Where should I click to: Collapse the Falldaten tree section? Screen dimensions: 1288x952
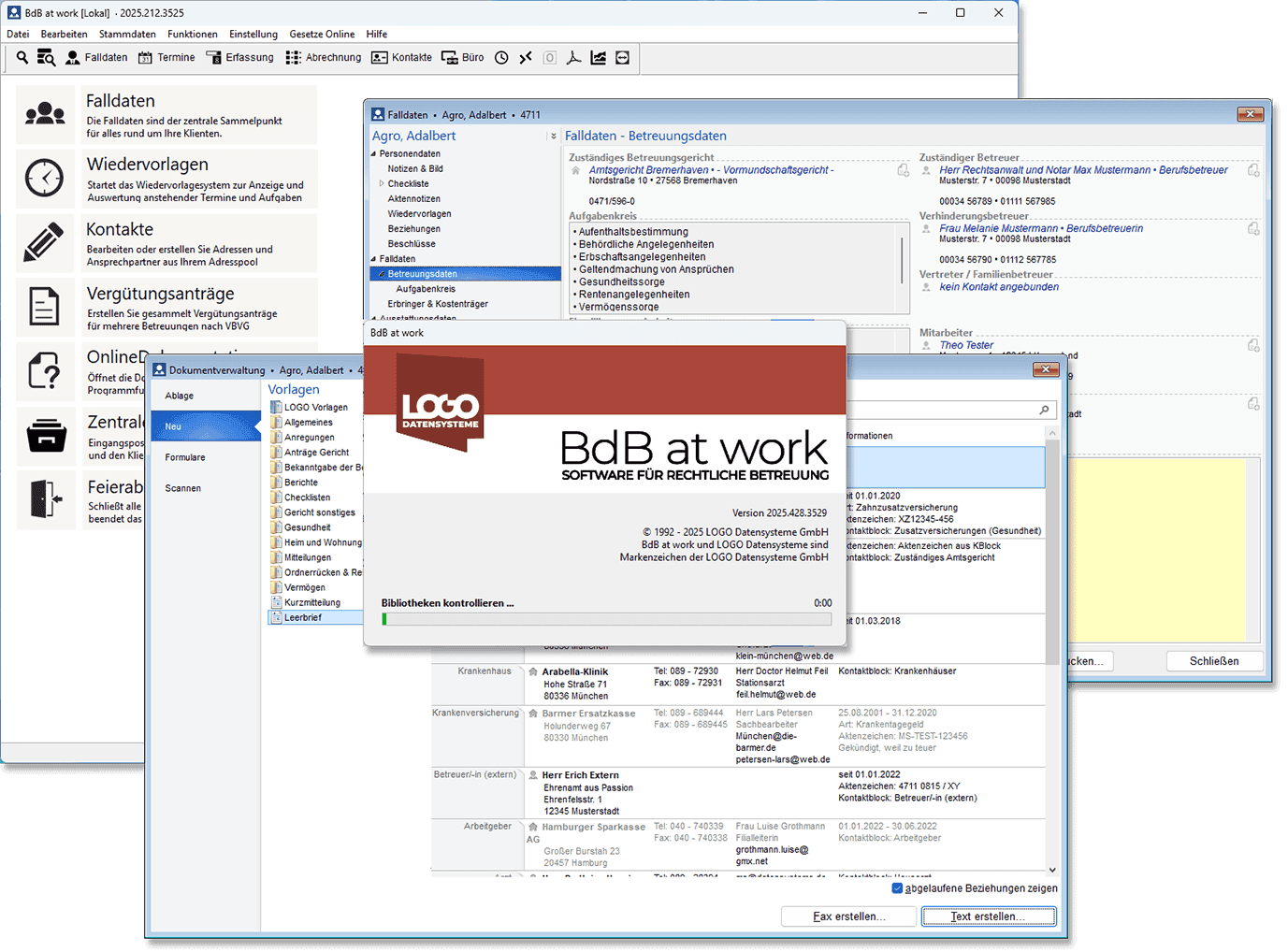(x=373, y=259)
